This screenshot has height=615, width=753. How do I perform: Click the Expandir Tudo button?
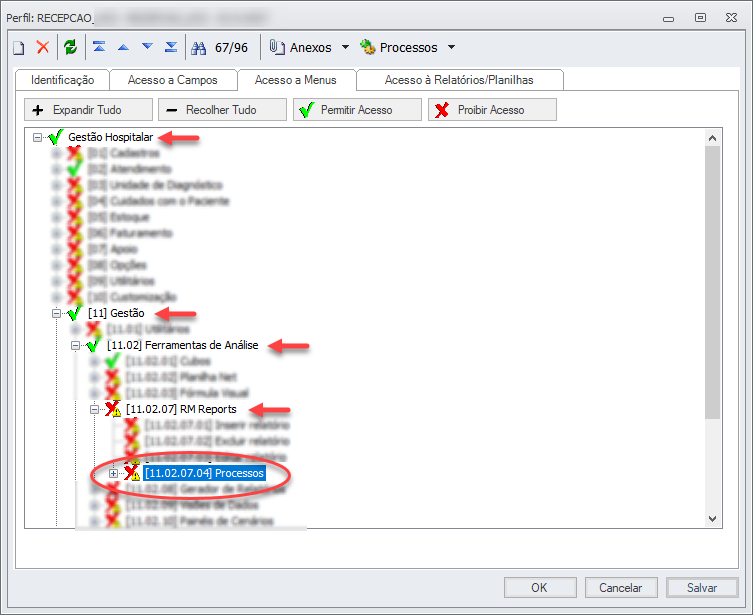[88, 110]
